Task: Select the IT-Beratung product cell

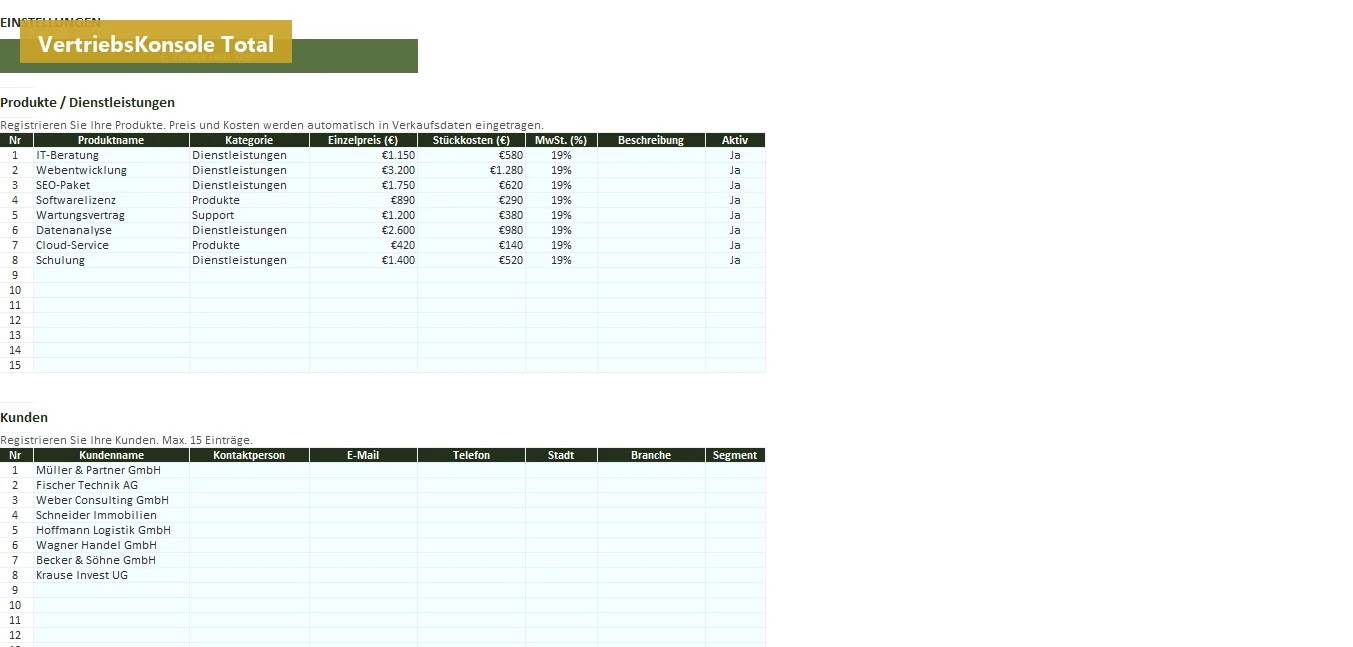Action: (x=111, y=155)
